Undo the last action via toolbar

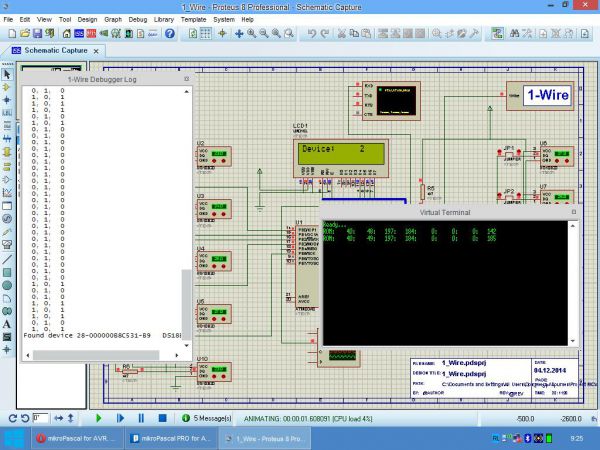(x=312, y=34)
